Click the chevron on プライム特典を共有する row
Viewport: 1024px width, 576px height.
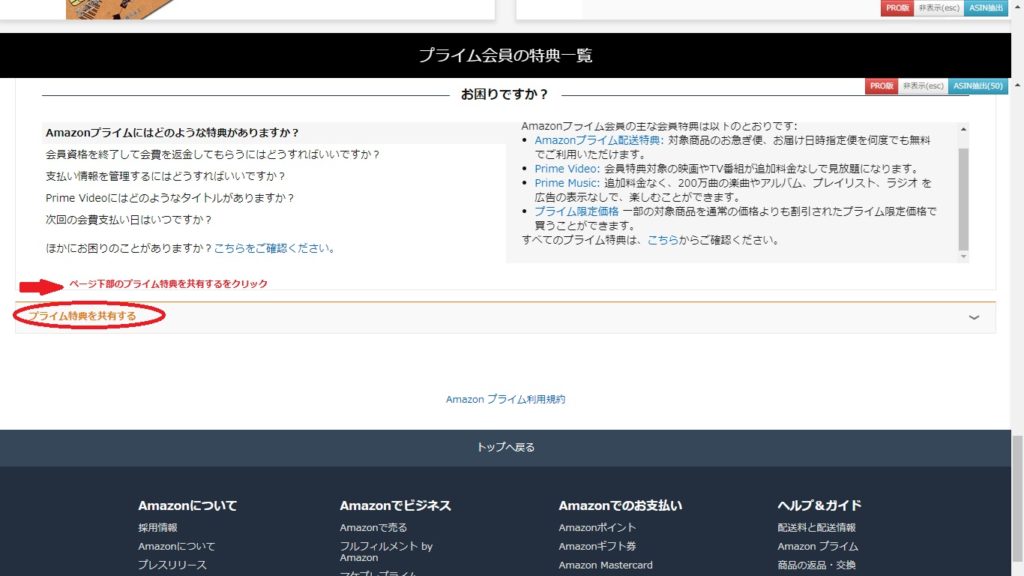[x=974, y=317]
